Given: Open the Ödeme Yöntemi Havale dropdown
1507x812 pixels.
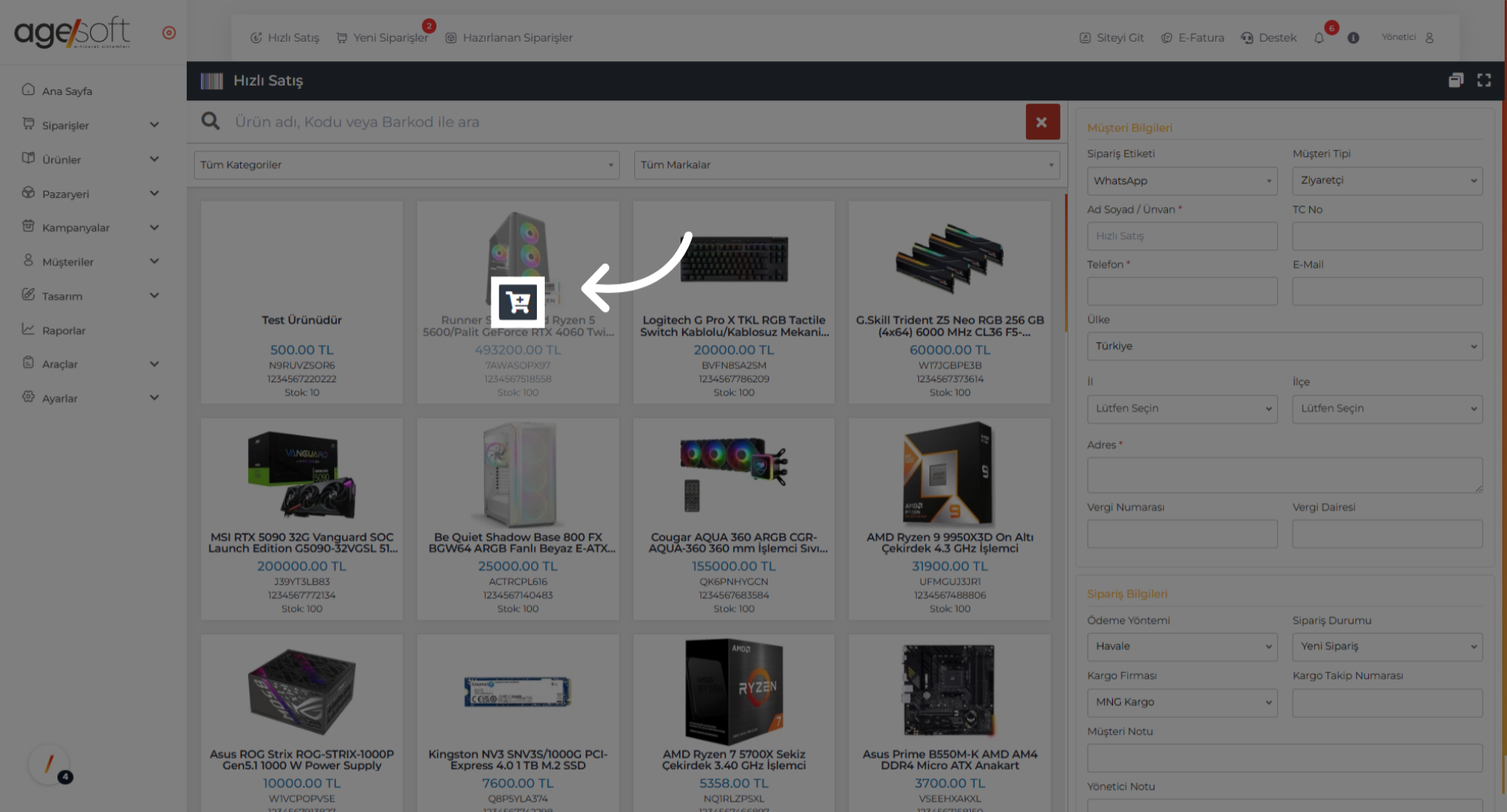Looking at the screenshot, I should point(1182,647).
